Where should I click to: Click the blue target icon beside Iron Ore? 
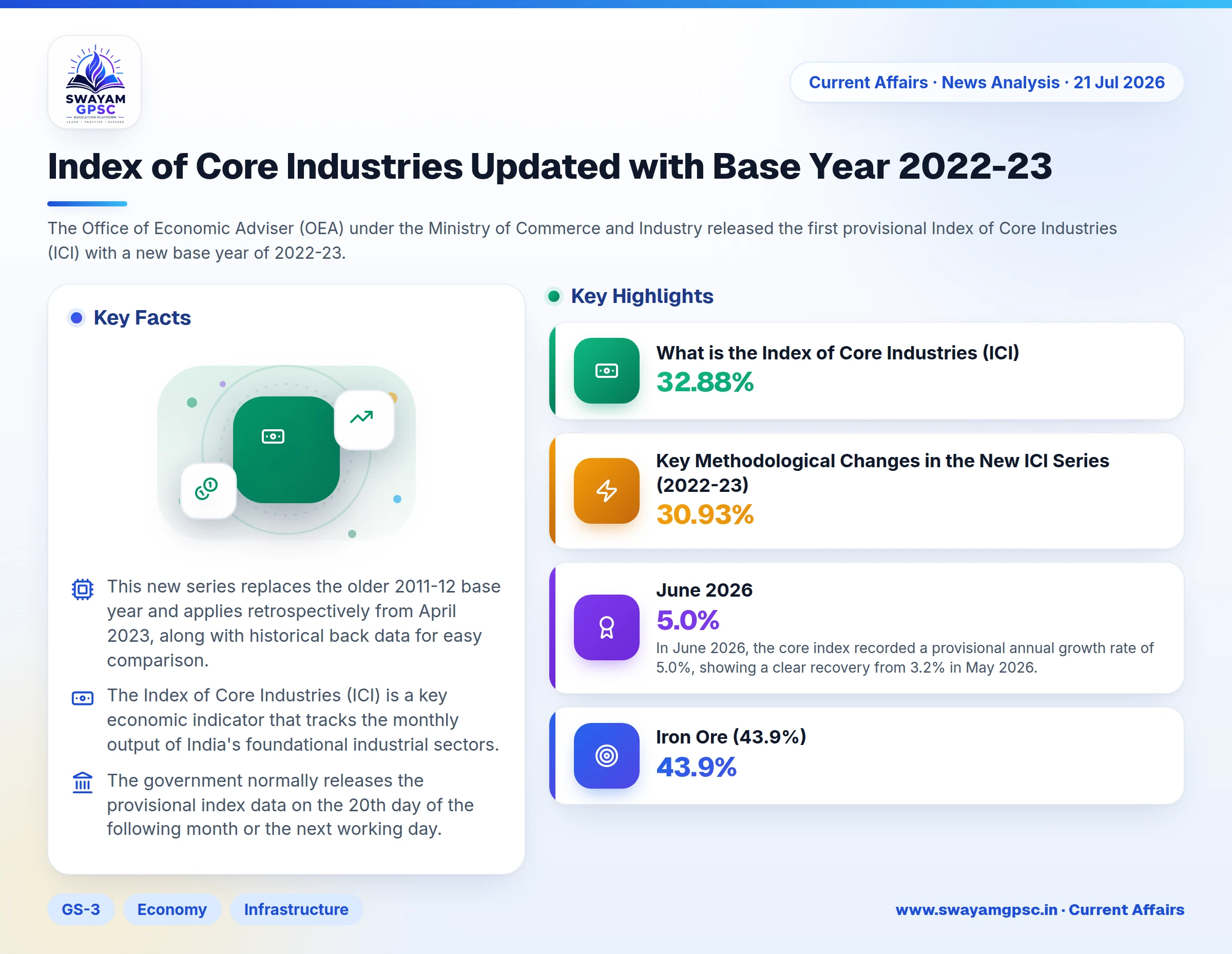tap(606, 755)
